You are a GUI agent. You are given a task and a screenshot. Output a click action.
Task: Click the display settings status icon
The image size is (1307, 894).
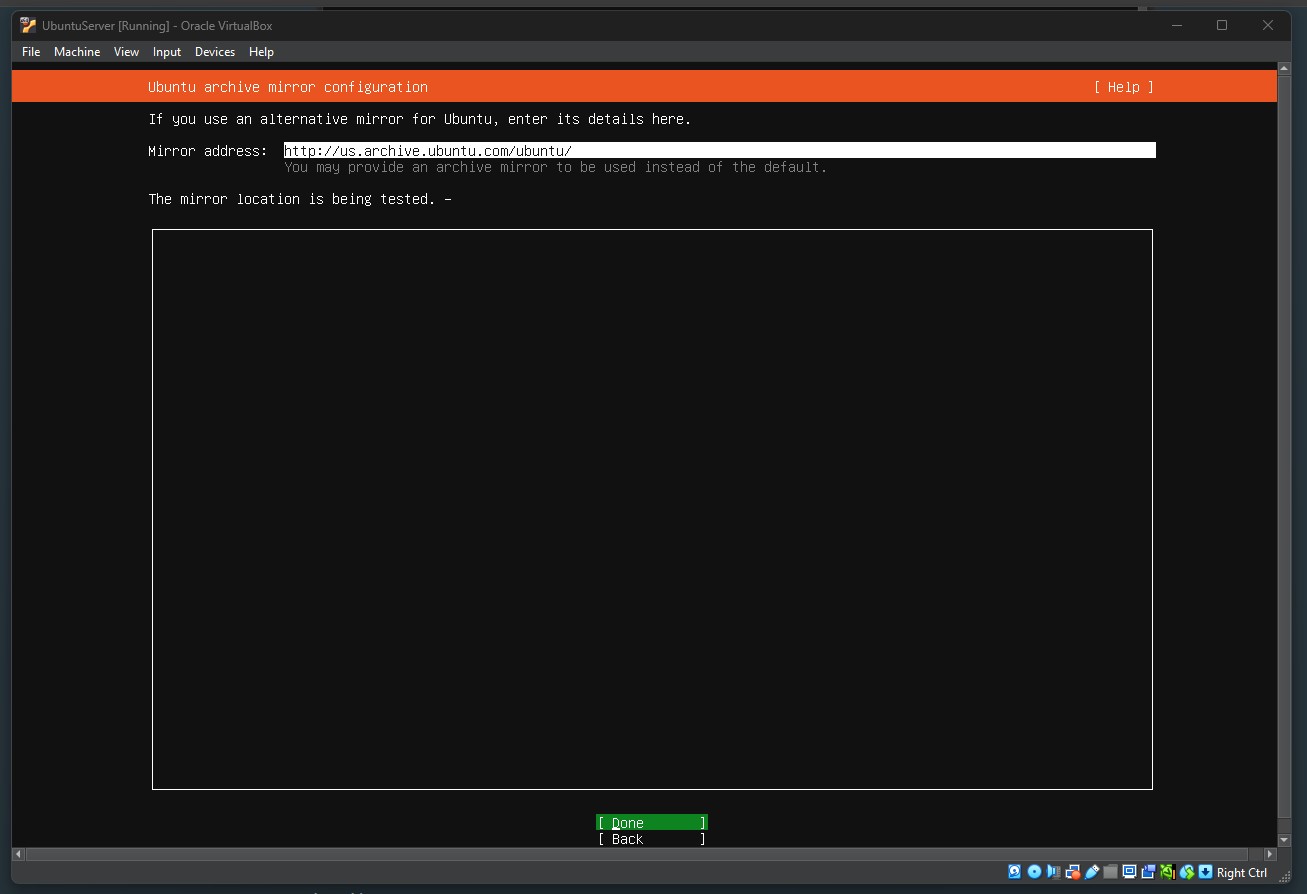(1129, 872)
